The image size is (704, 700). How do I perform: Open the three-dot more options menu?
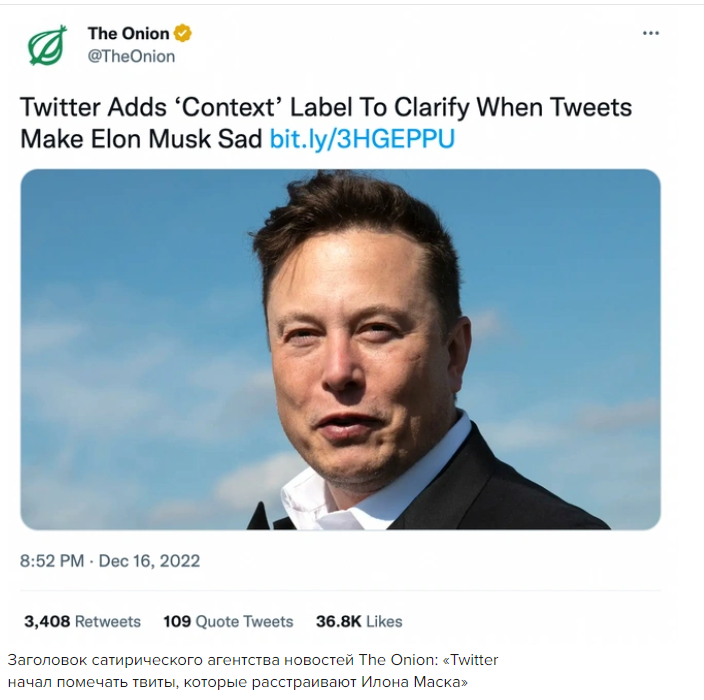click(x=651, y=33)
